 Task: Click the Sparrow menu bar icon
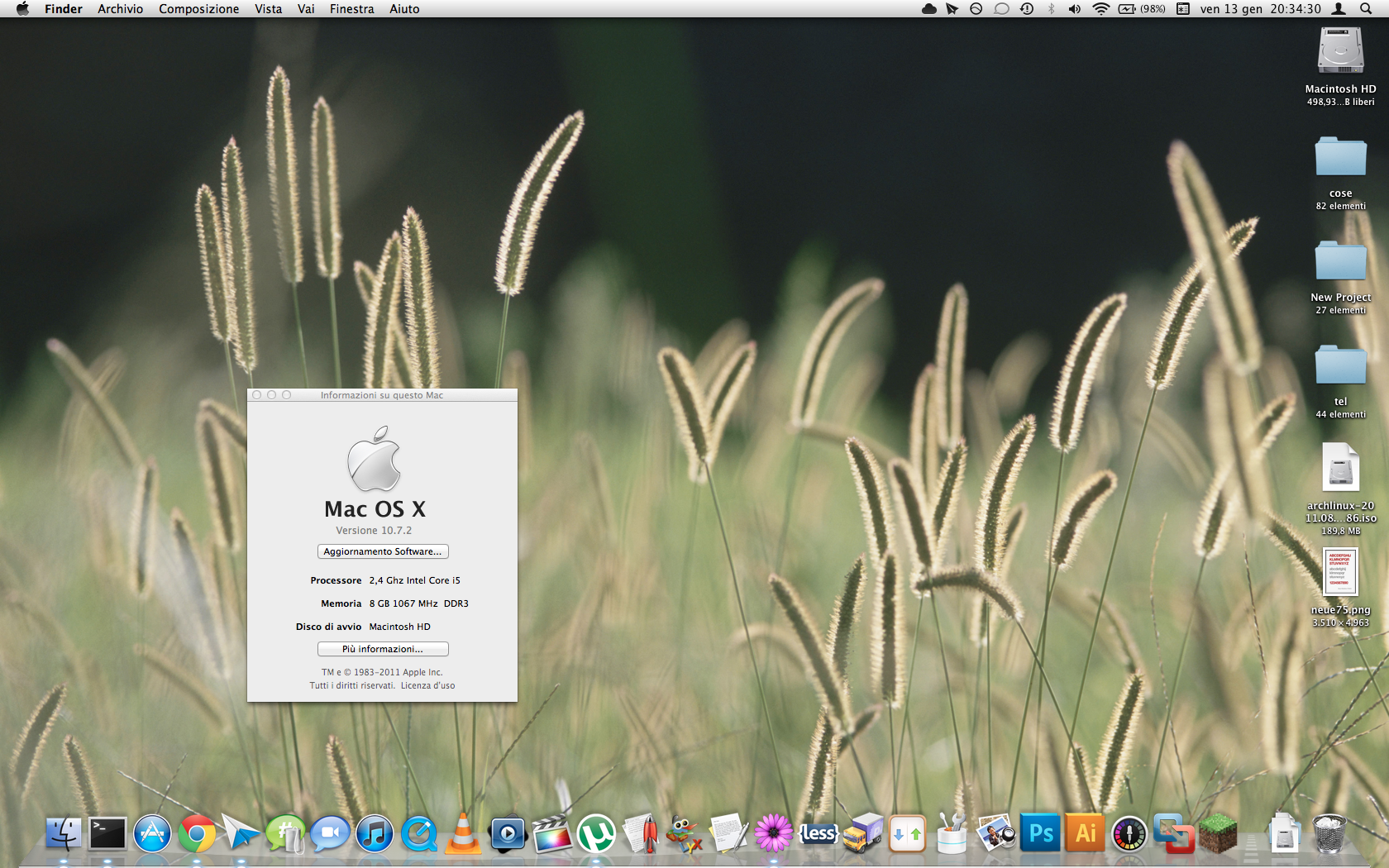952,8
